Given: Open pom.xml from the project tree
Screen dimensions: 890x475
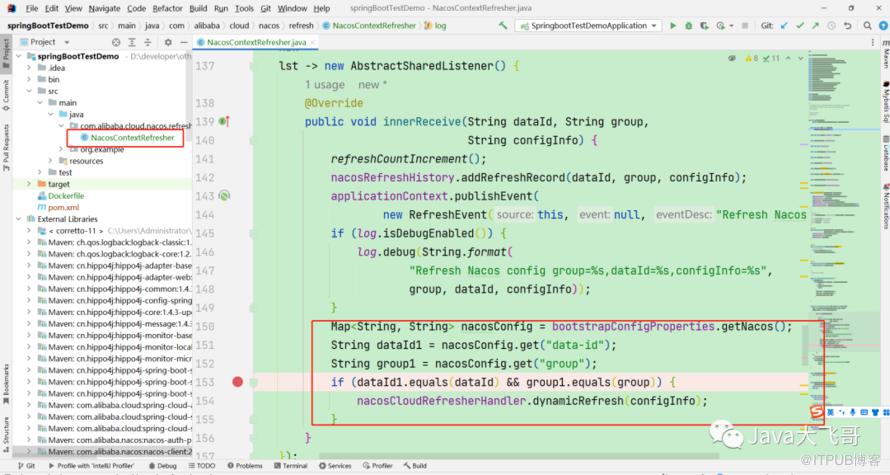Looking at the screenshot, I should point(62,207).
